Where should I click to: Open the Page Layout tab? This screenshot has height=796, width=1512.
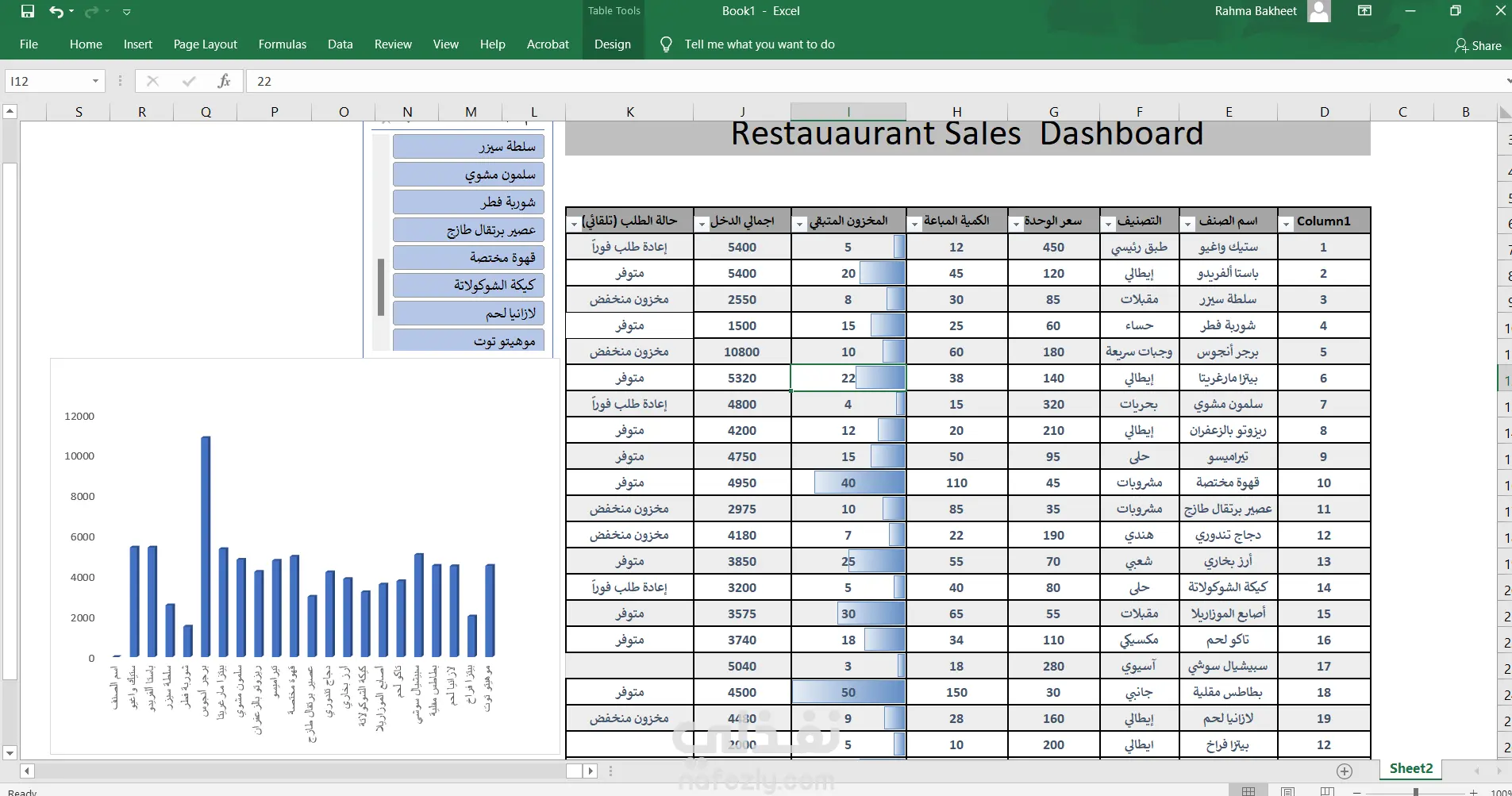coord(206,44)
